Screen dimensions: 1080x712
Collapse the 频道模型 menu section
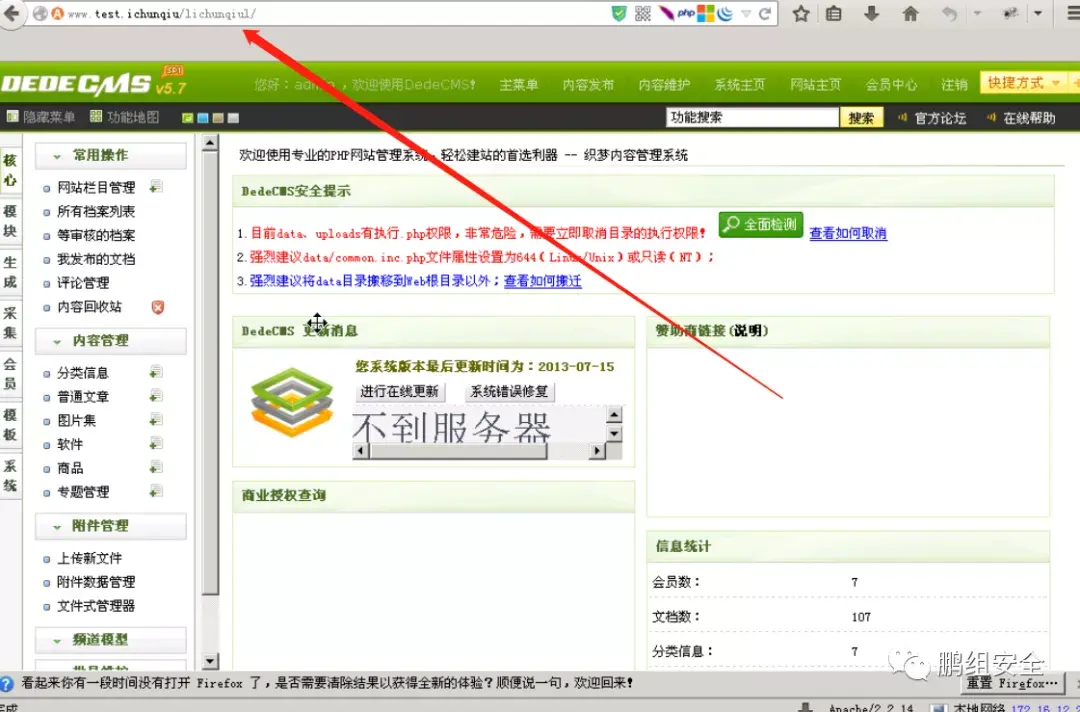click(111, 640)
